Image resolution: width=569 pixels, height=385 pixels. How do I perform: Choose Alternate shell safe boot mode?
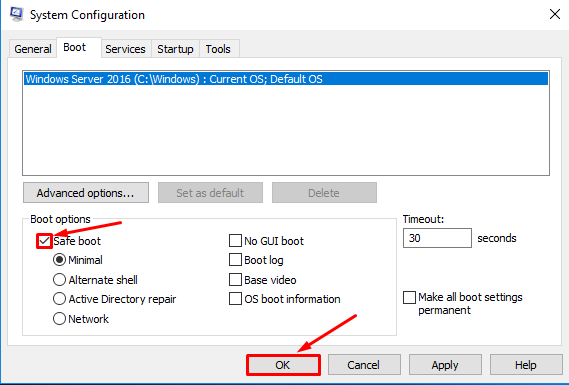pos(59,280)
